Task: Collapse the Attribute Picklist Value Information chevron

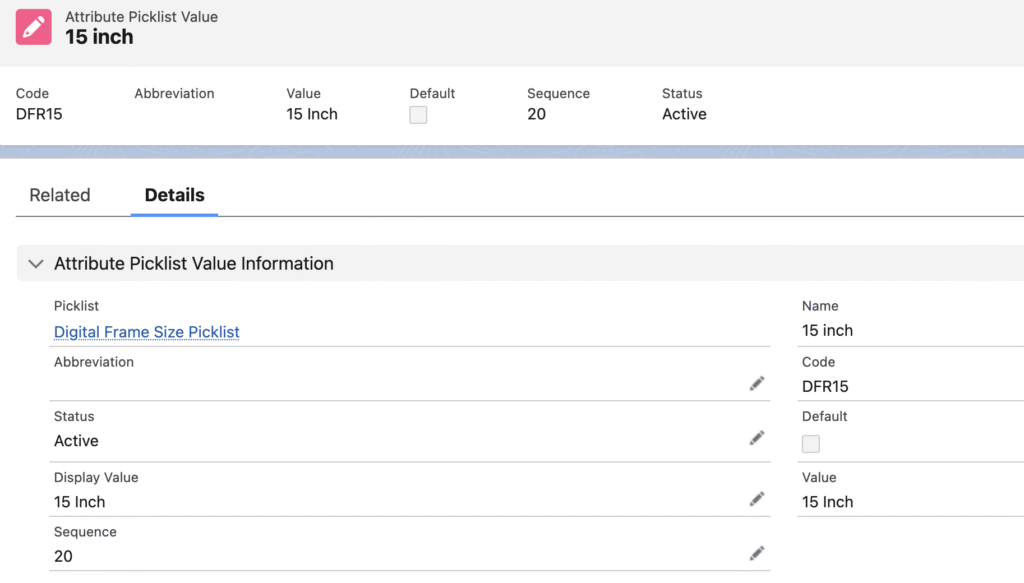Action: pyautogui.click(x=36, y=264)
